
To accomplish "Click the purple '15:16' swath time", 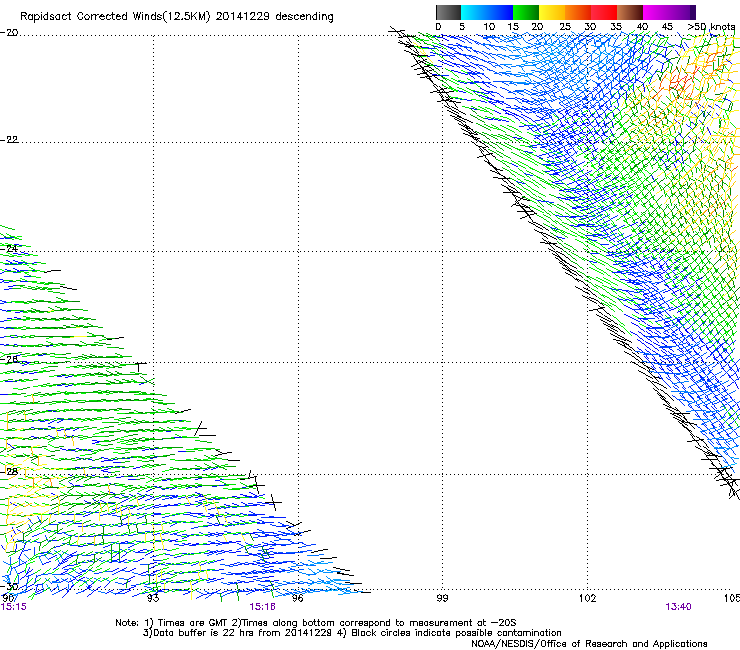I will click(262, 607).
